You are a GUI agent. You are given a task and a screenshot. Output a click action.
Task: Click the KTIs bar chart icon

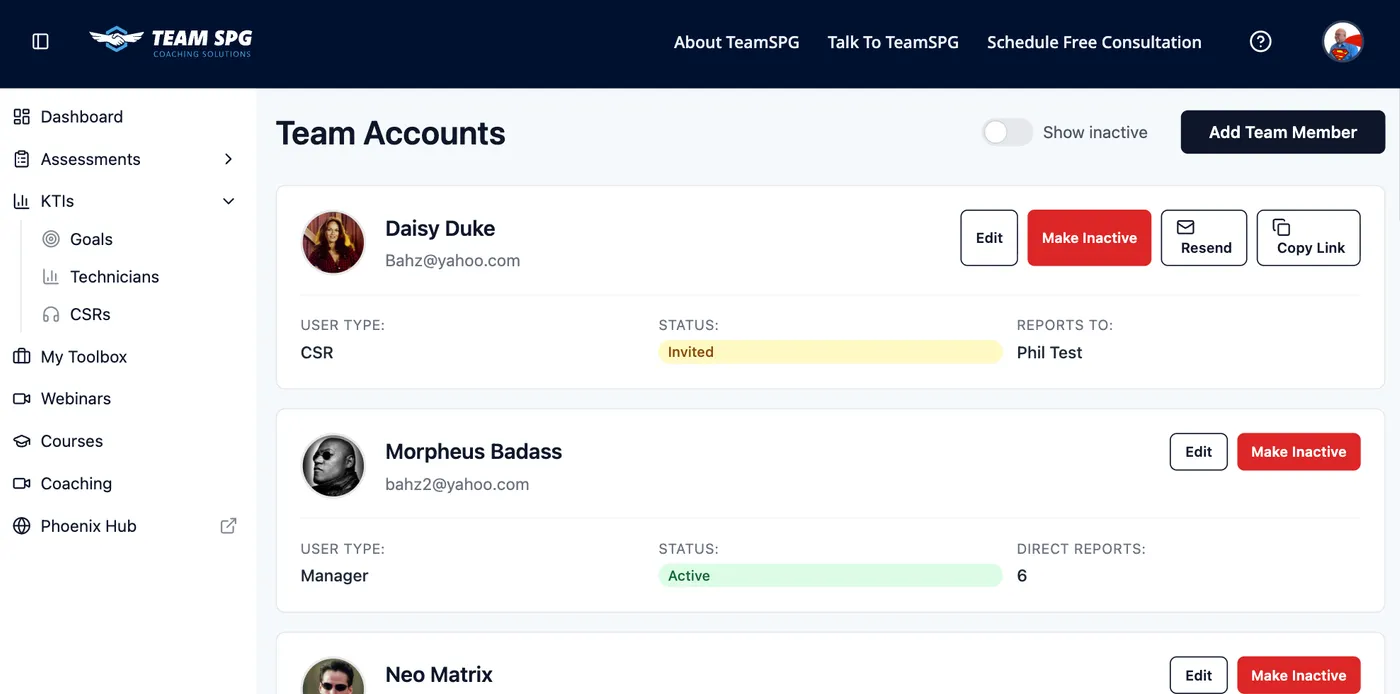(21, 201)
